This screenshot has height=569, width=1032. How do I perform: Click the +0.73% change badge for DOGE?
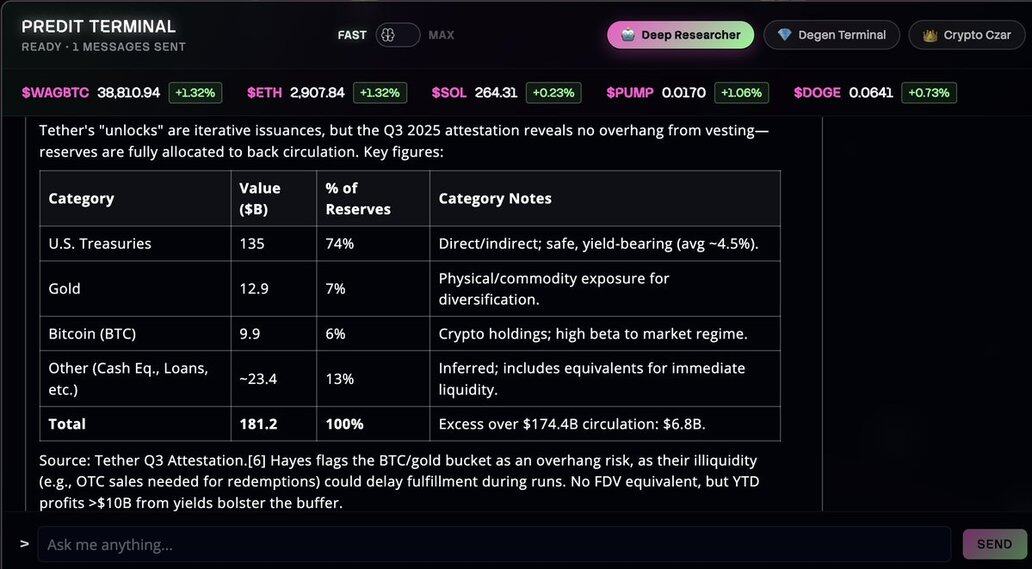point(929,93)
